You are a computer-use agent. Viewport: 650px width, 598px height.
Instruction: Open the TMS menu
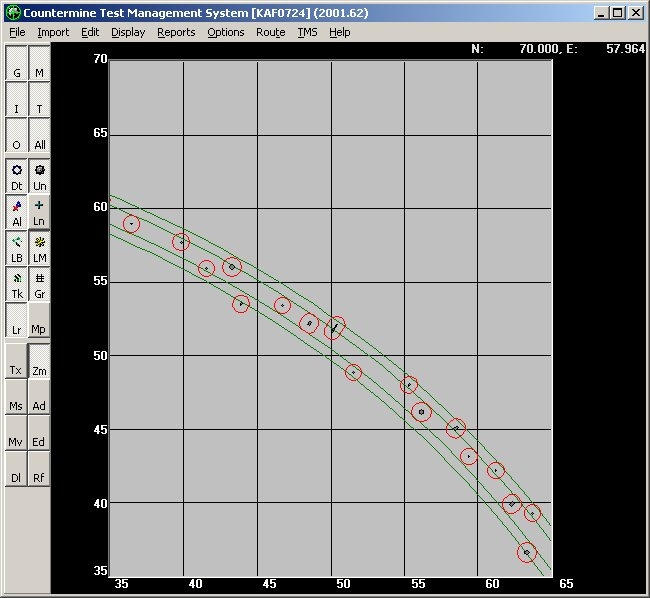click(308, 32)
